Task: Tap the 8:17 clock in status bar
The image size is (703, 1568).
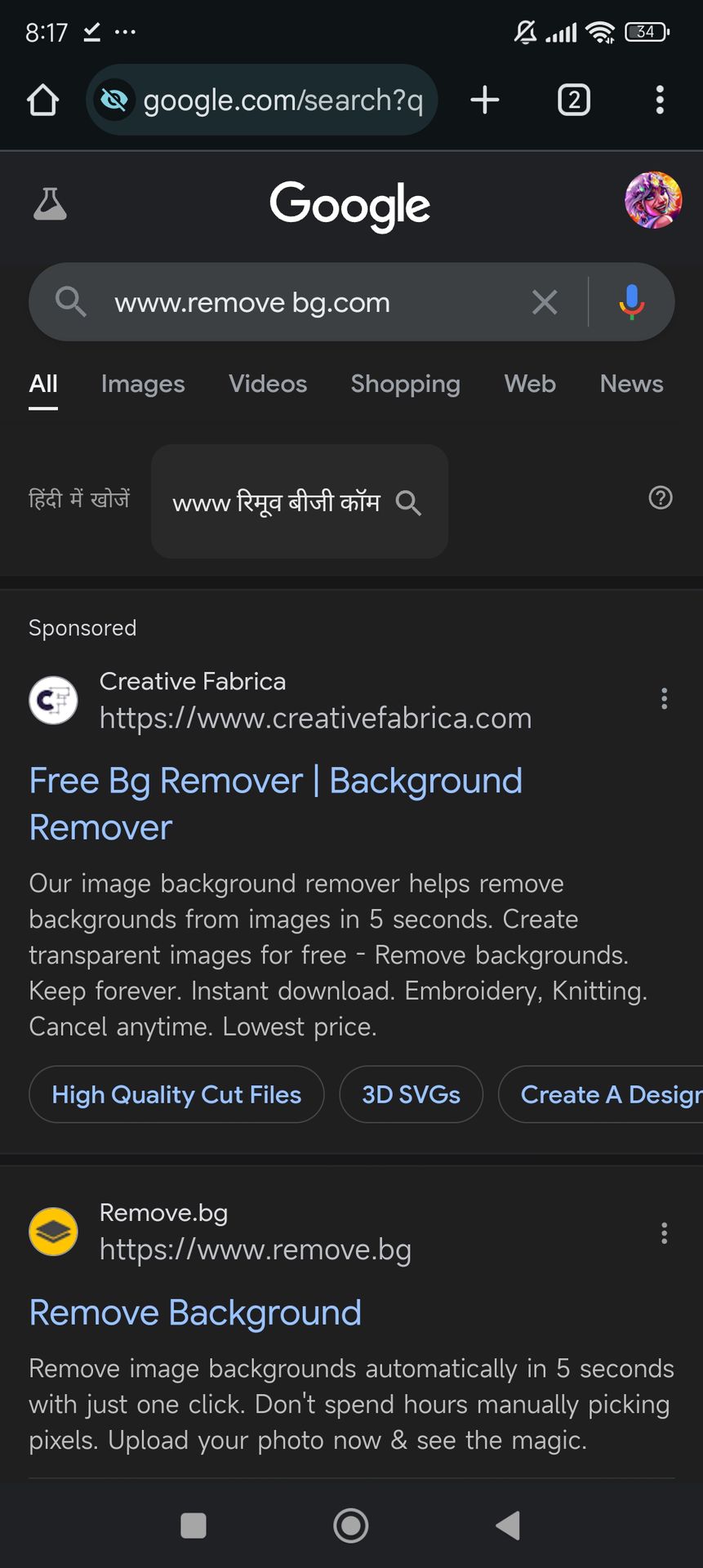Action: pos(47,32)
